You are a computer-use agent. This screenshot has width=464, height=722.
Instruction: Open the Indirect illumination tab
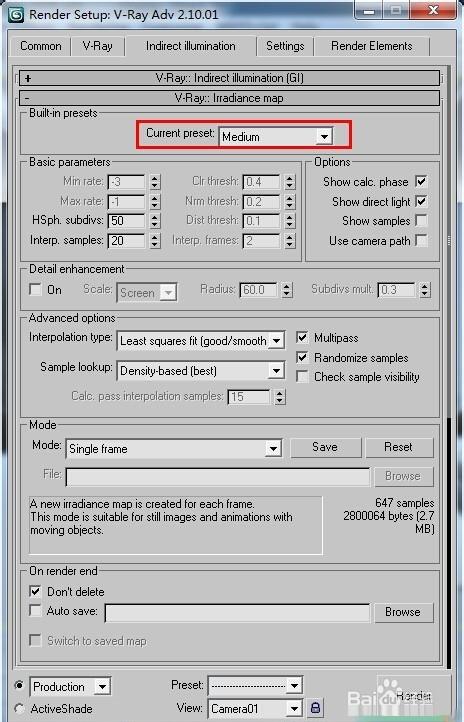click(x=191, y=46)
